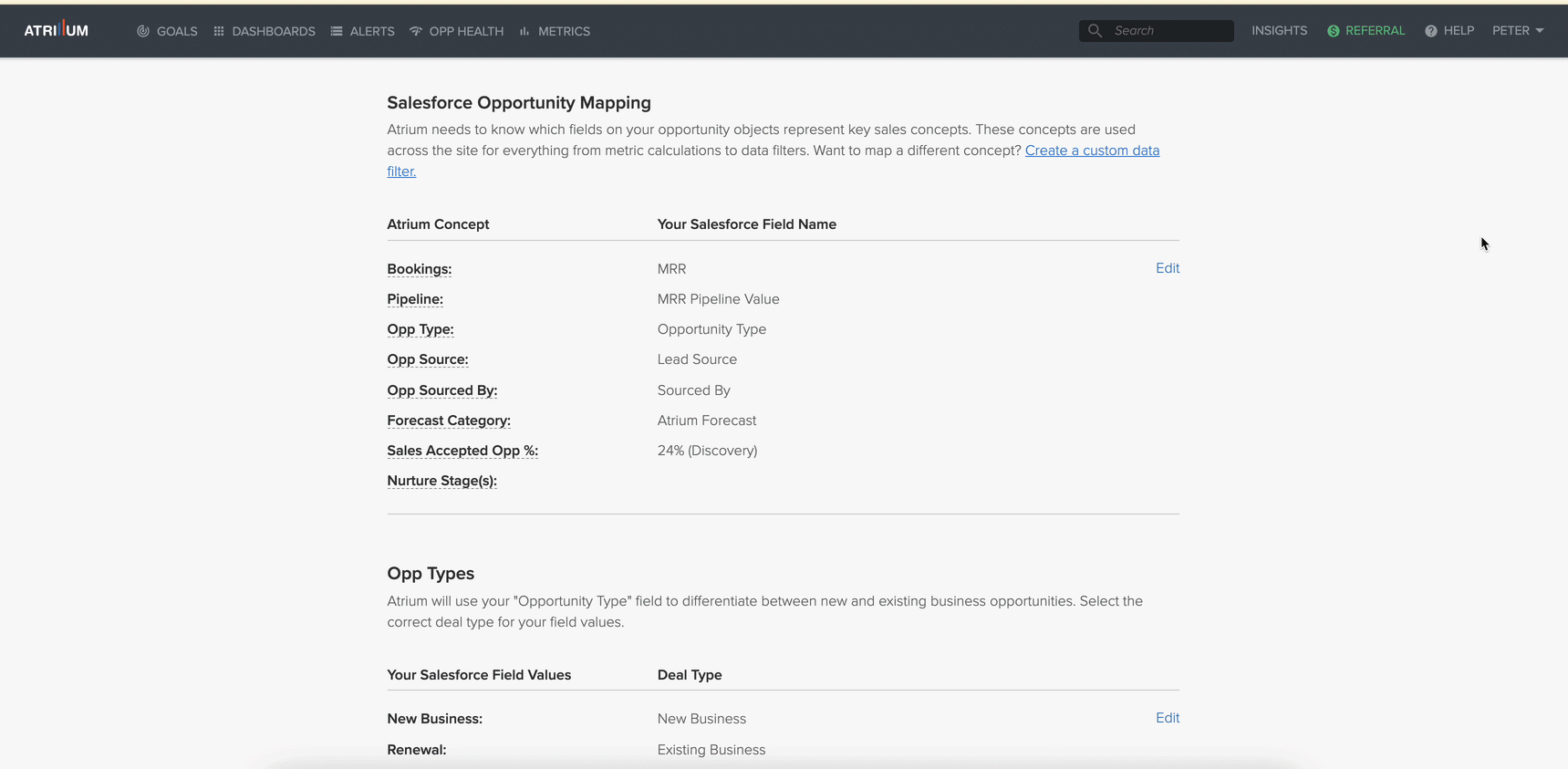The image size is (1568, 769).
Task: Edit the Opp Types deal mapping
Action: point(1168,718)
